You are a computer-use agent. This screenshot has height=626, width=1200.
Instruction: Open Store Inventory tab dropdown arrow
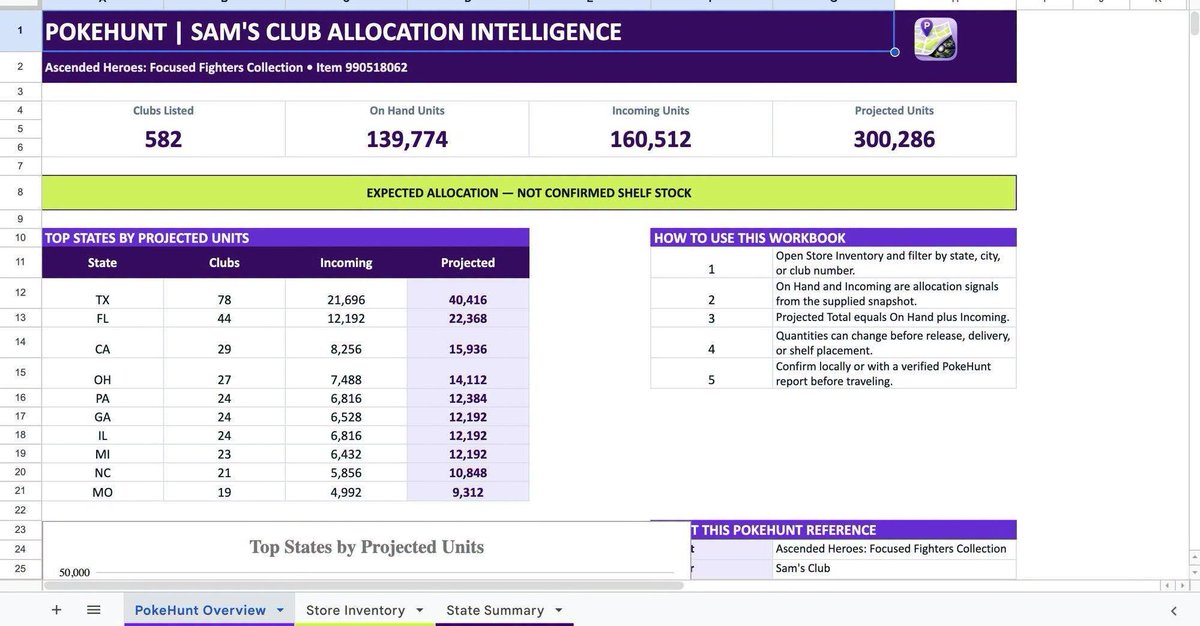pyautogui.click(x=419, y=610)
